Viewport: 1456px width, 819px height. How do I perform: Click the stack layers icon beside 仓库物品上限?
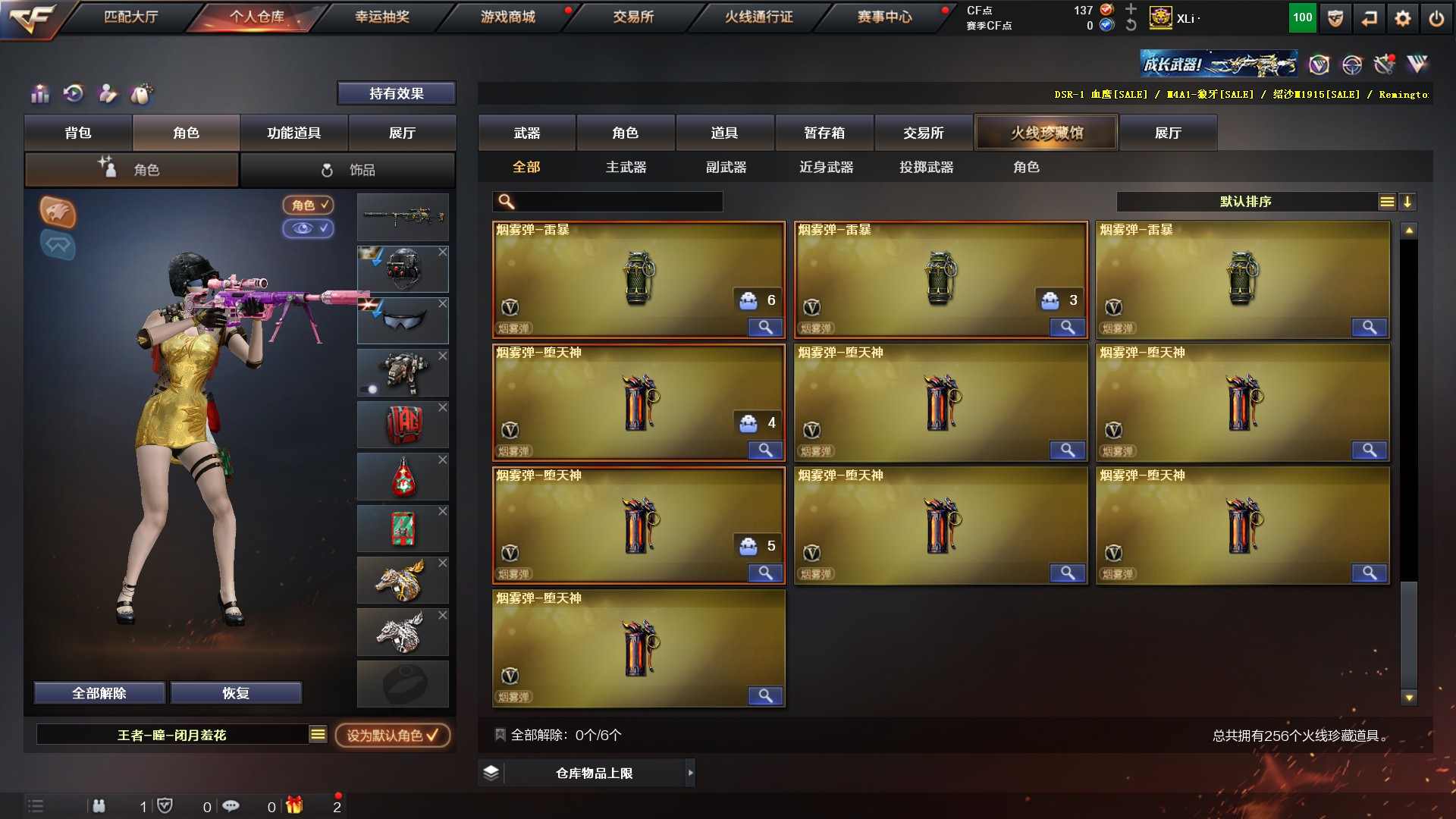tap(491, 773)
